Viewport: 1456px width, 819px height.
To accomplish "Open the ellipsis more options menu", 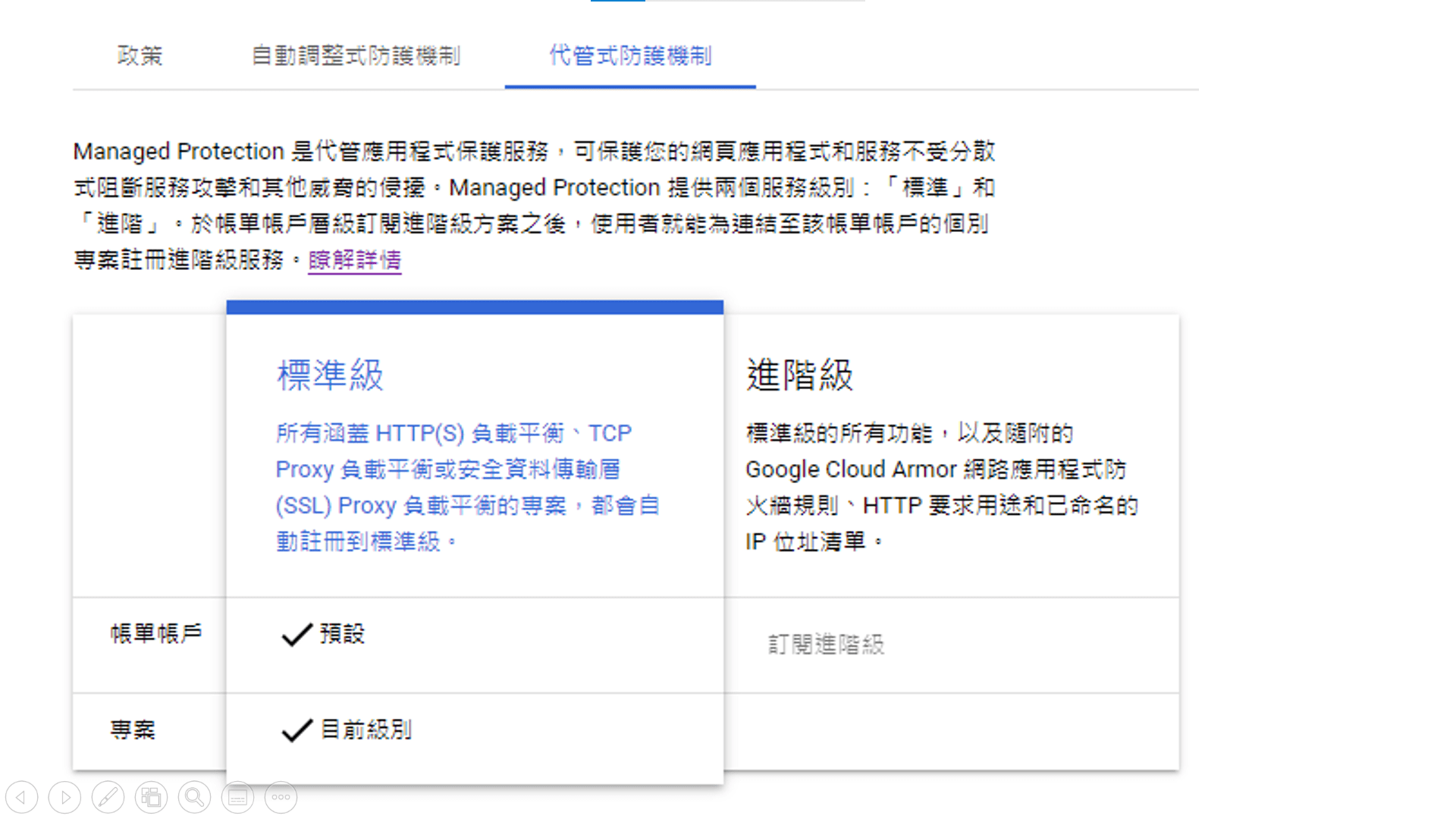I will coord(281,797).
